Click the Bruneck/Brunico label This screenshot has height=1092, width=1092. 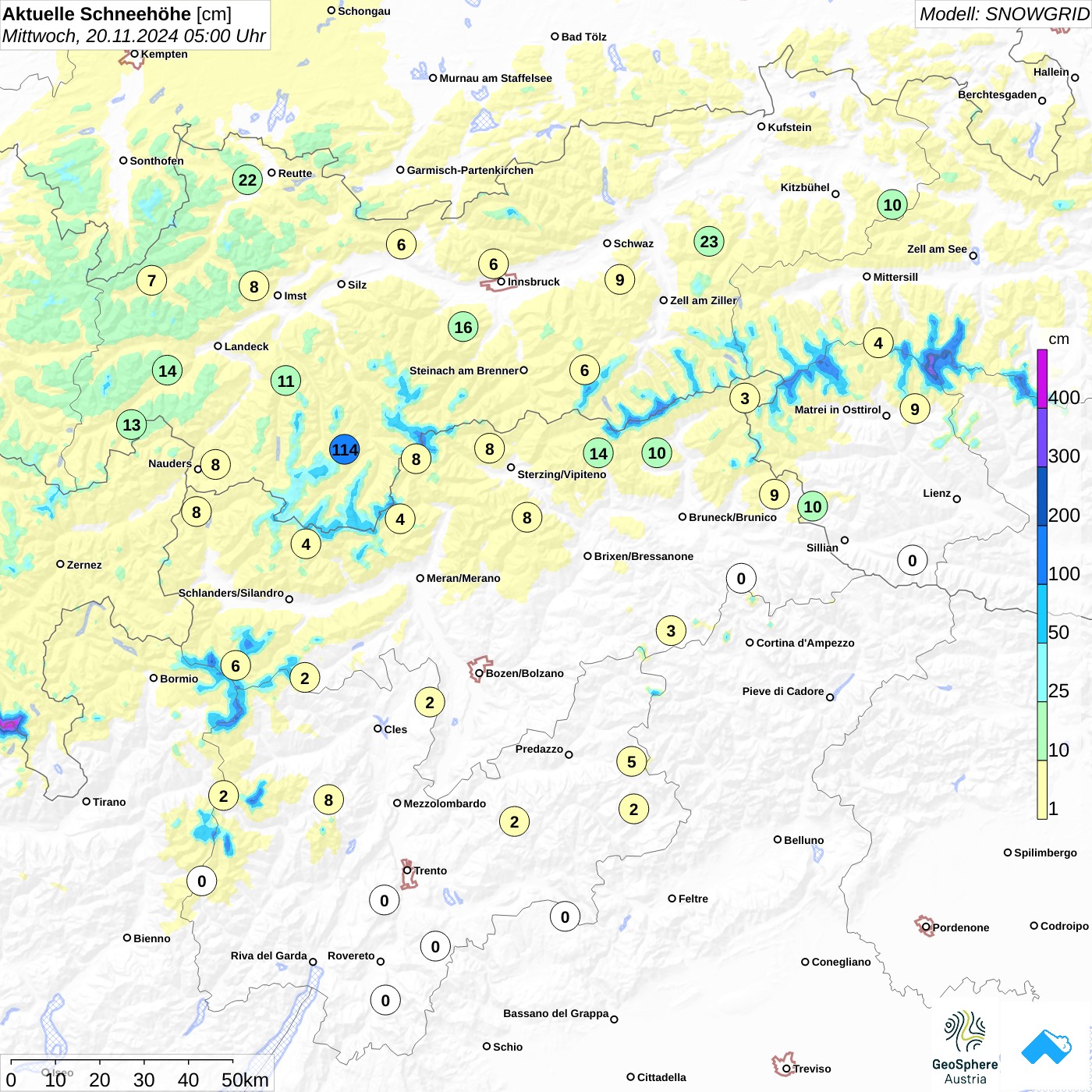732,517
